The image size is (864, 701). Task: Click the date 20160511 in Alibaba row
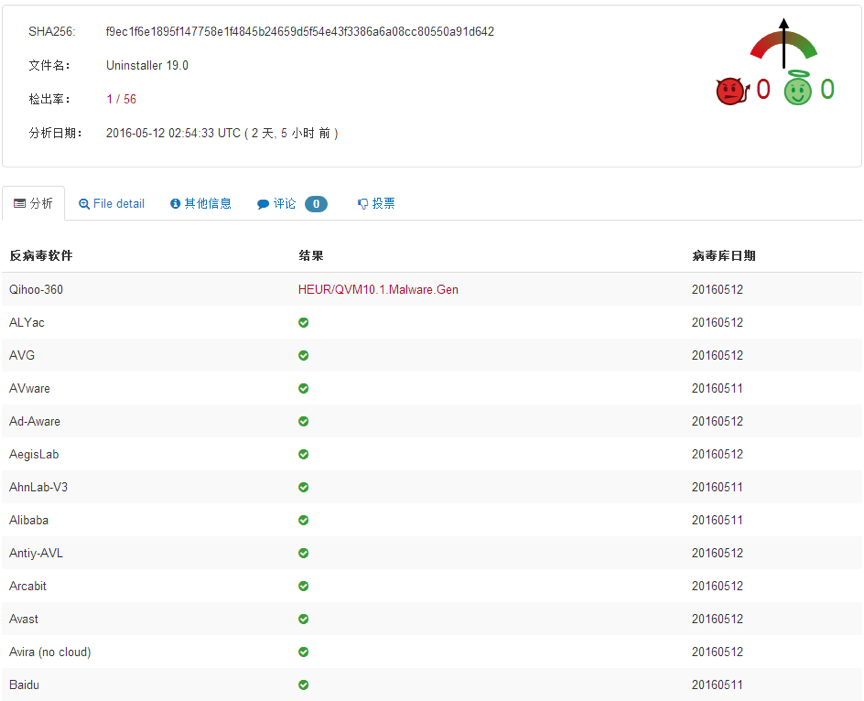tap(717, 520)
